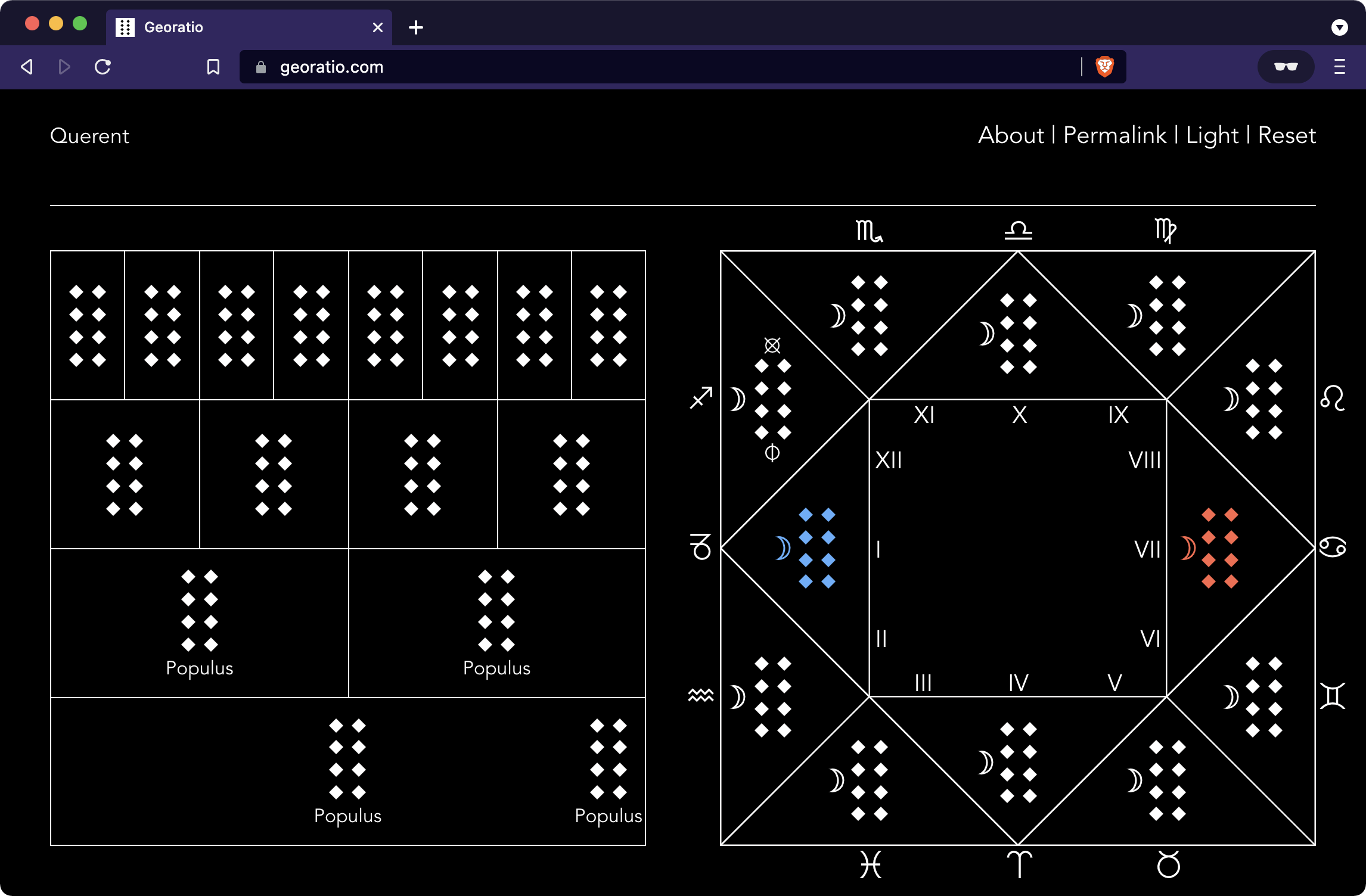Image resolution: width=1366 pixels, height=896 pixels.
Task: Click the blue figure in house I
Action: (x=817, y=548)
